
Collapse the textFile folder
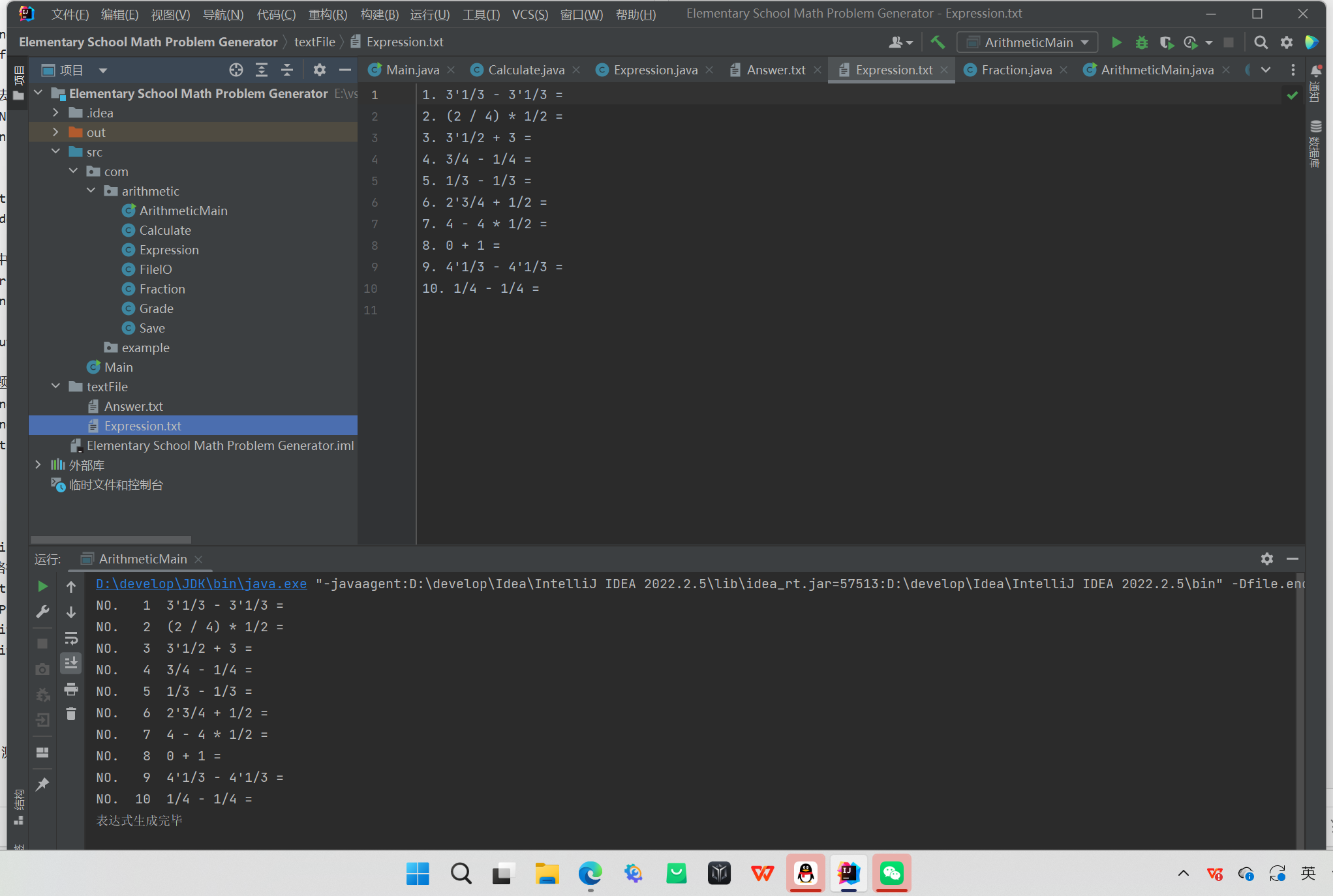[55, 387]
